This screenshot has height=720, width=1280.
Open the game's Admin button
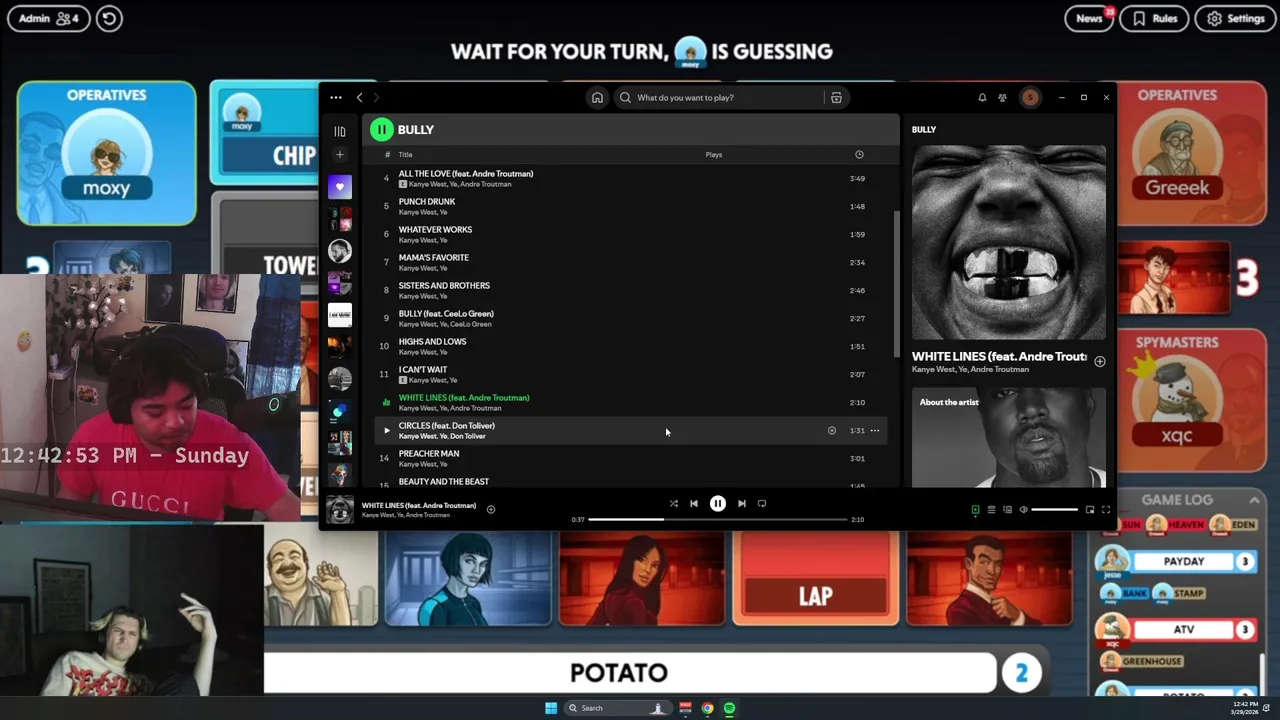(49, 18)
